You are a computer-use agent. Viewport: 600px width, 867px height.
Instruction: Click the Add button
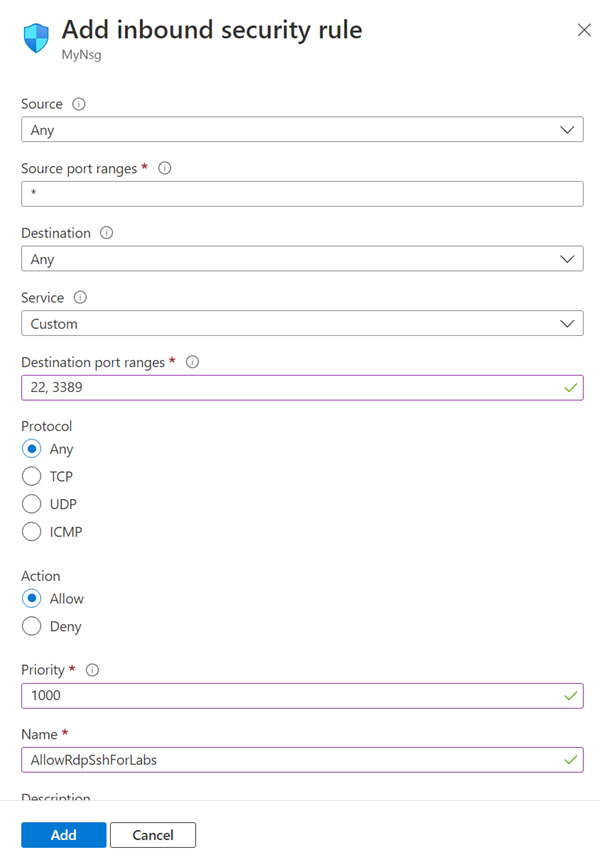(63, 835)
